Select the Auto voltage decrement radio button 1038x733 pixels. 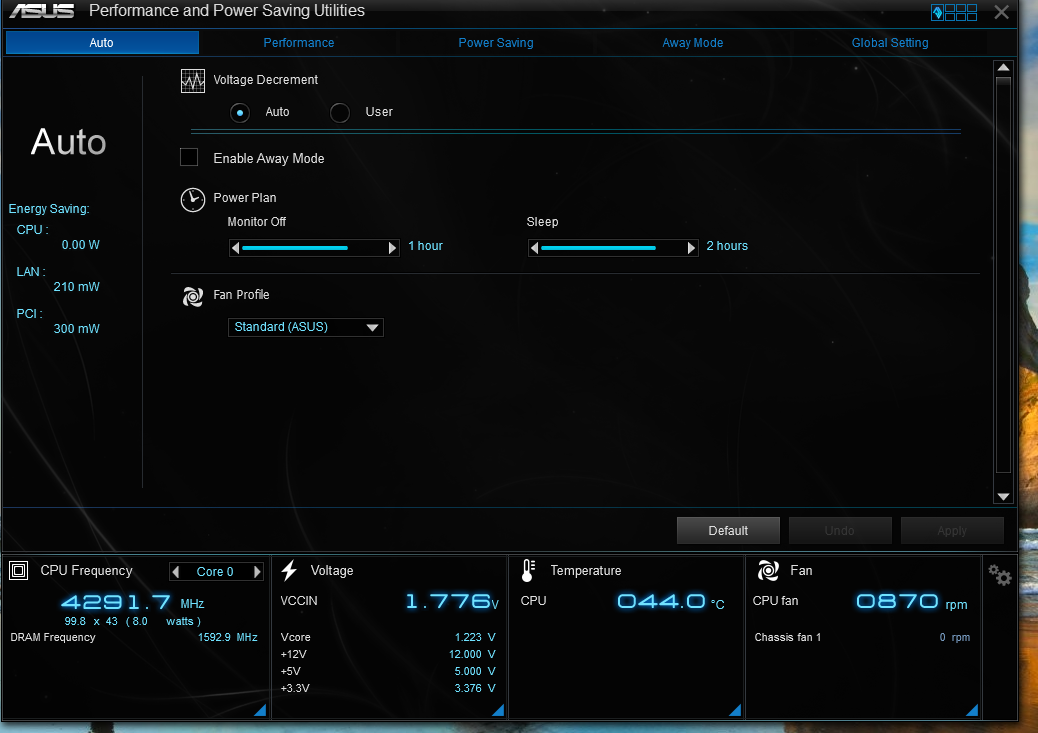(x=240, y=113)
